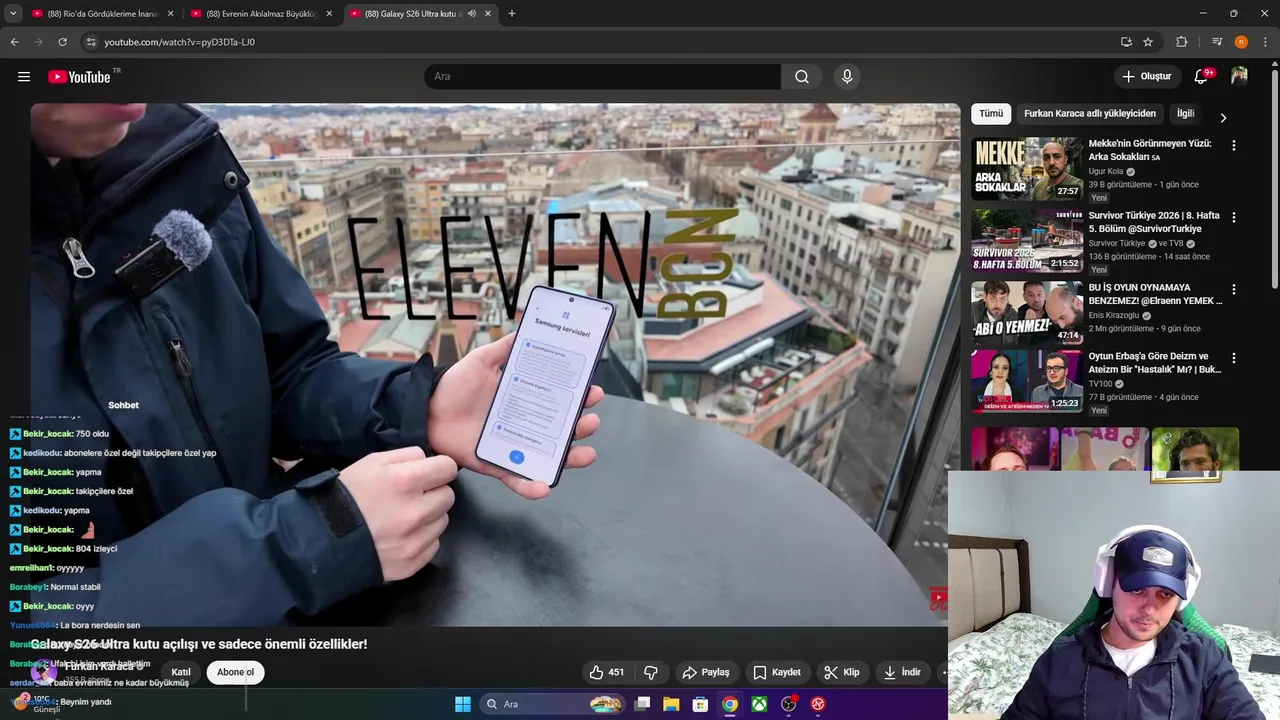Start voice search with the microphone icon
The height and width of the screenshot is (720, 1280).
pyautogui.click(x=847, y=77)
